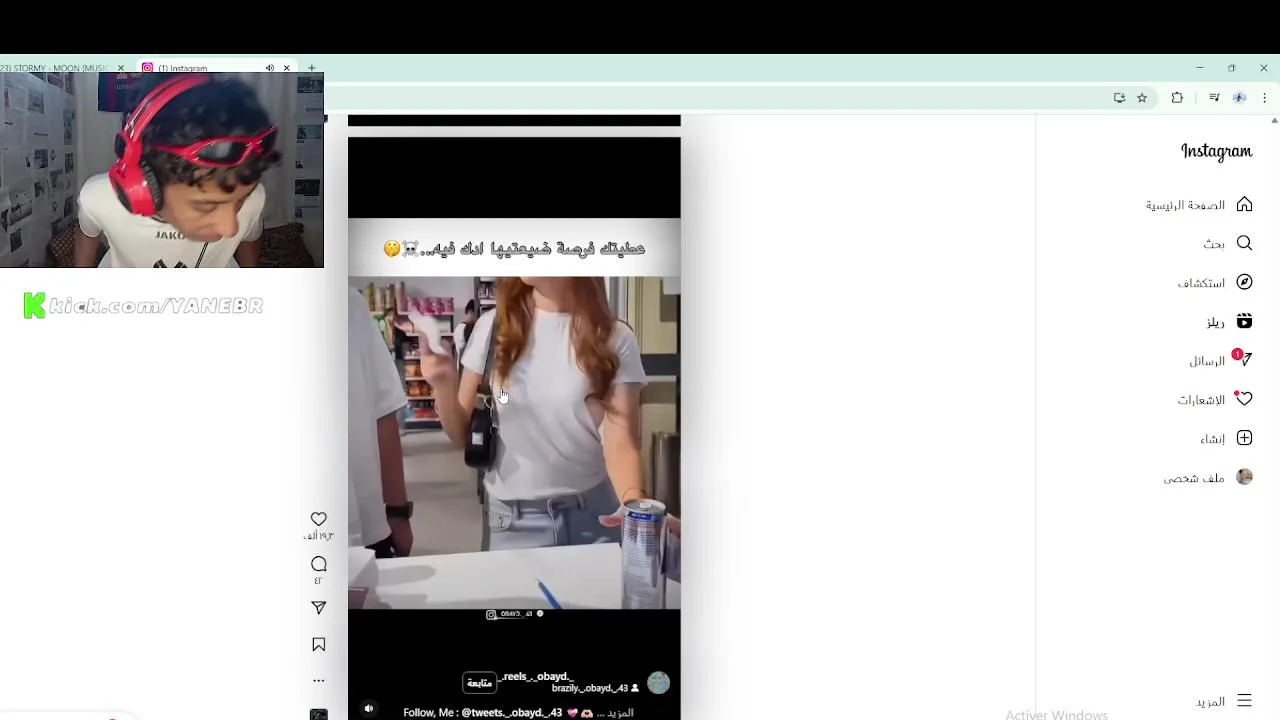
Task: Open the Instagram home page icon
Action: [x=1244, y=204]
